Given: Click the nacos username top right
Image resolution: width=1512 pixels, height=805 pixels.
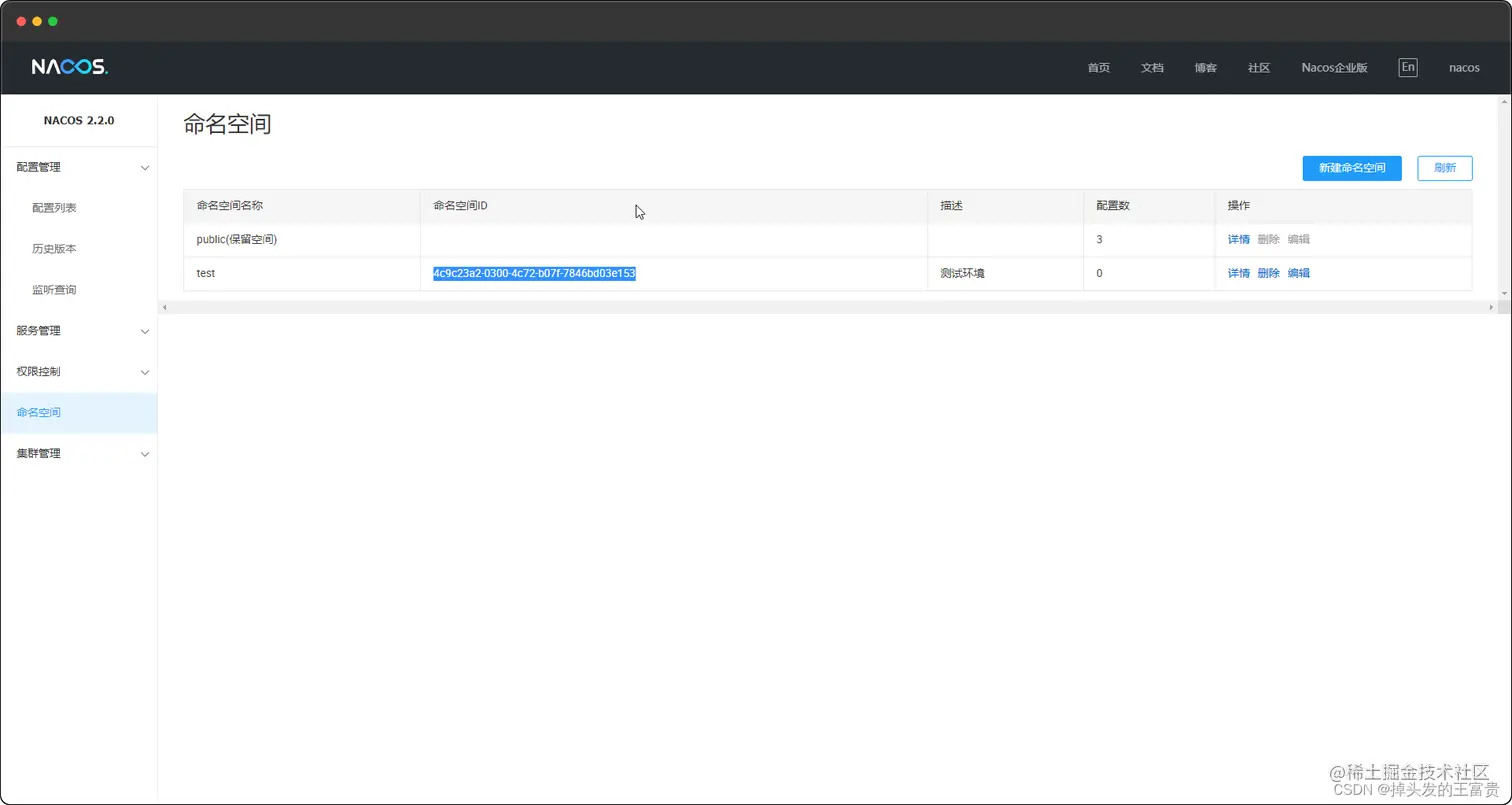Looking at the screenshot, I should [1464, 67].
